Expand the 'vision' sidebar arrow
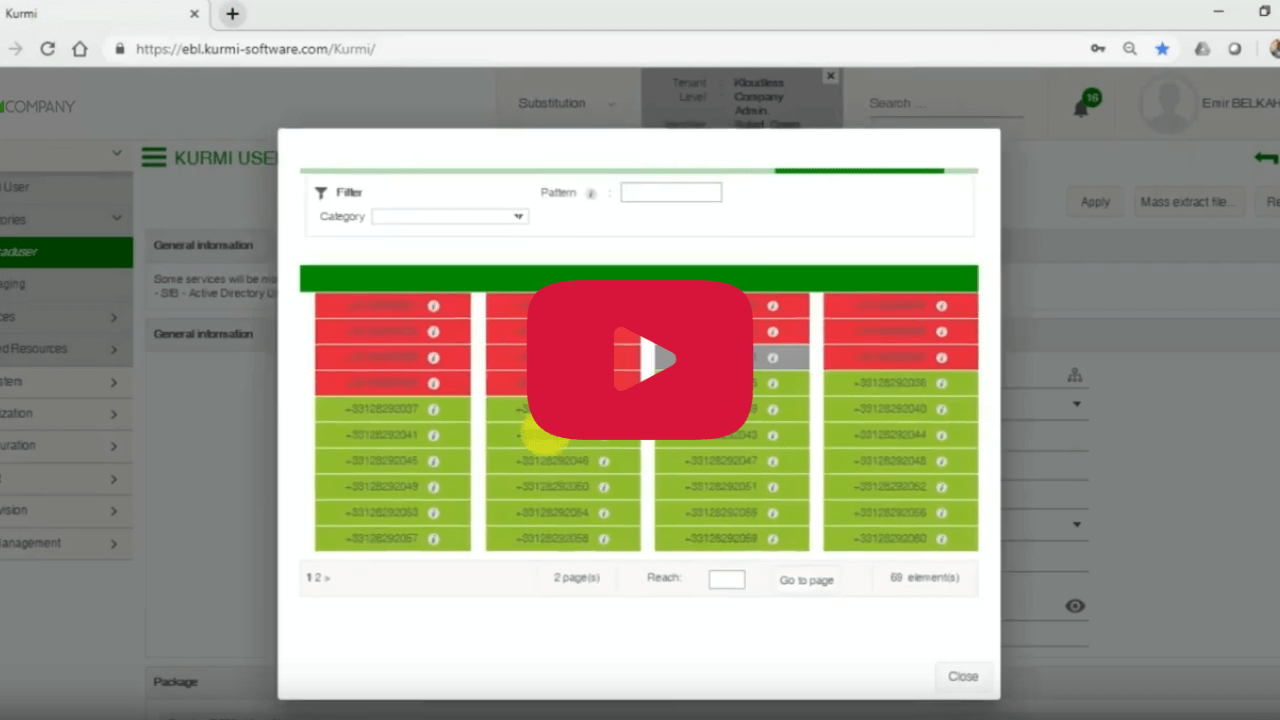 point(114,512)
